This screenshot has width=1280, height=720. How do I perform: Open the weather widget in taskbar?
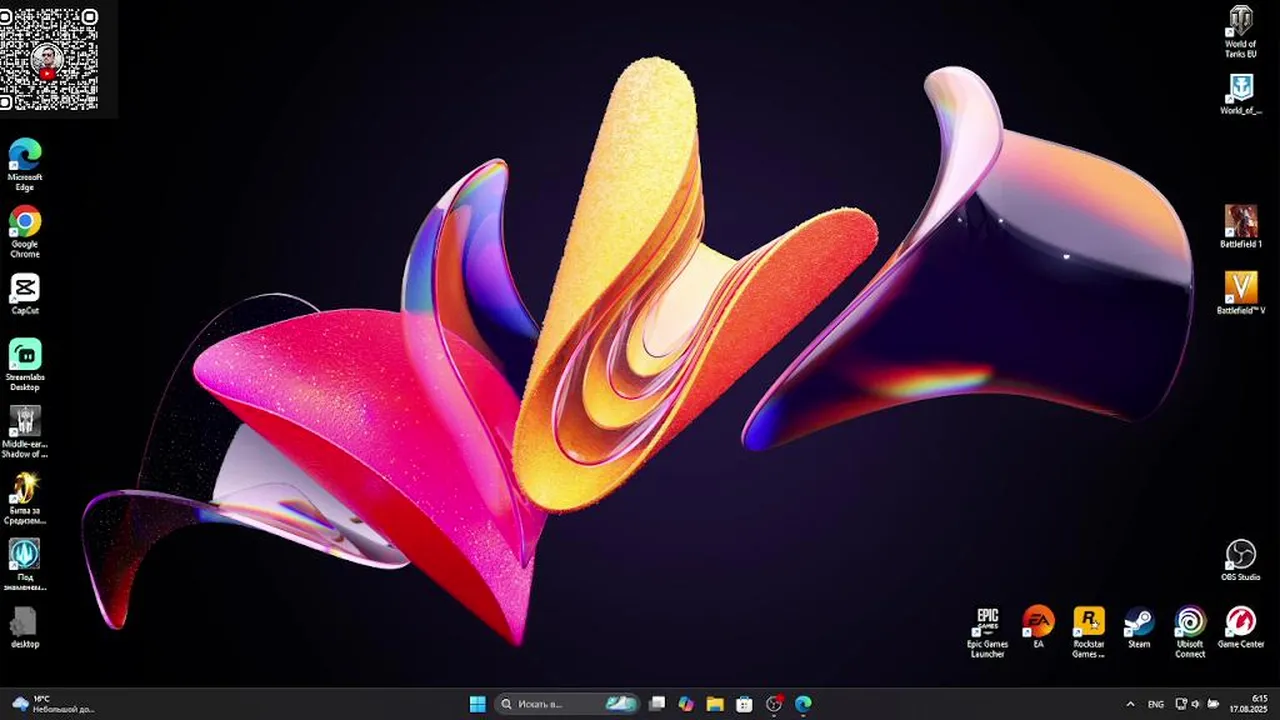point(52,704)
